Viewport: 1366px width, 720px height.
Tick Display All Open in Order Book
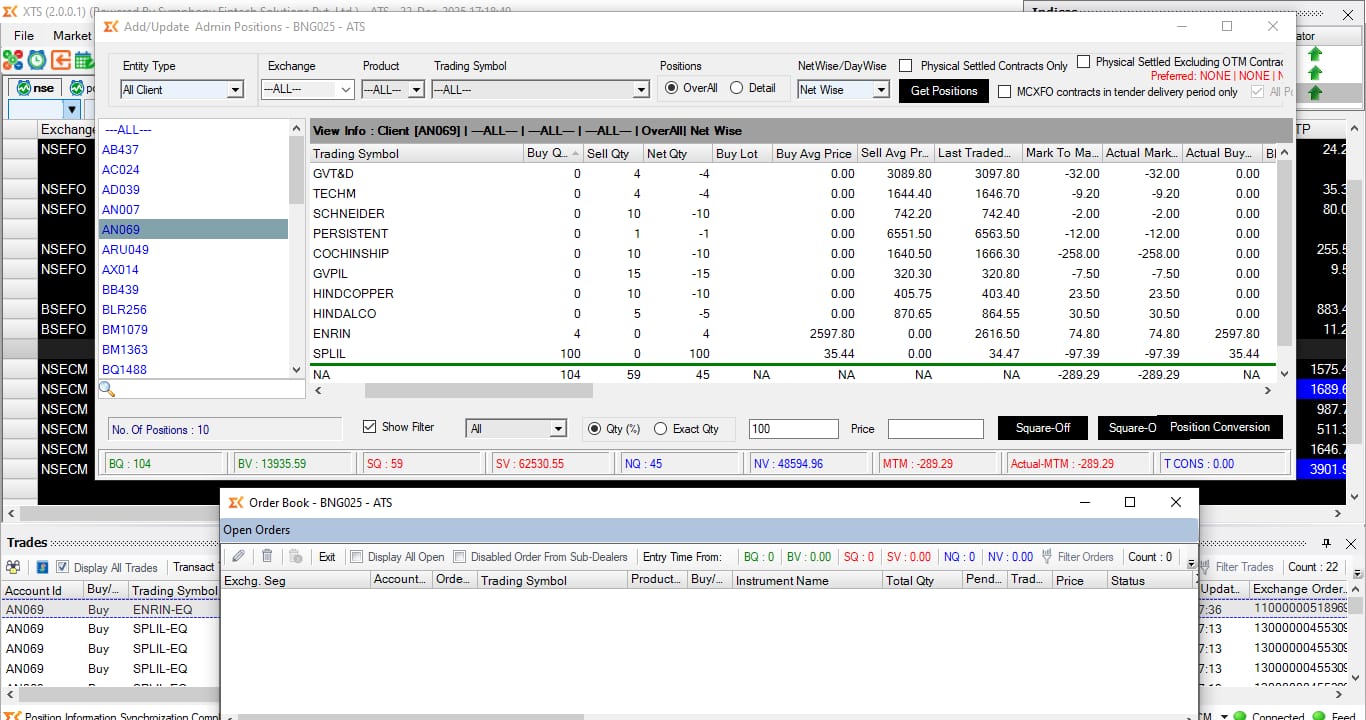(x=357, y=557)
